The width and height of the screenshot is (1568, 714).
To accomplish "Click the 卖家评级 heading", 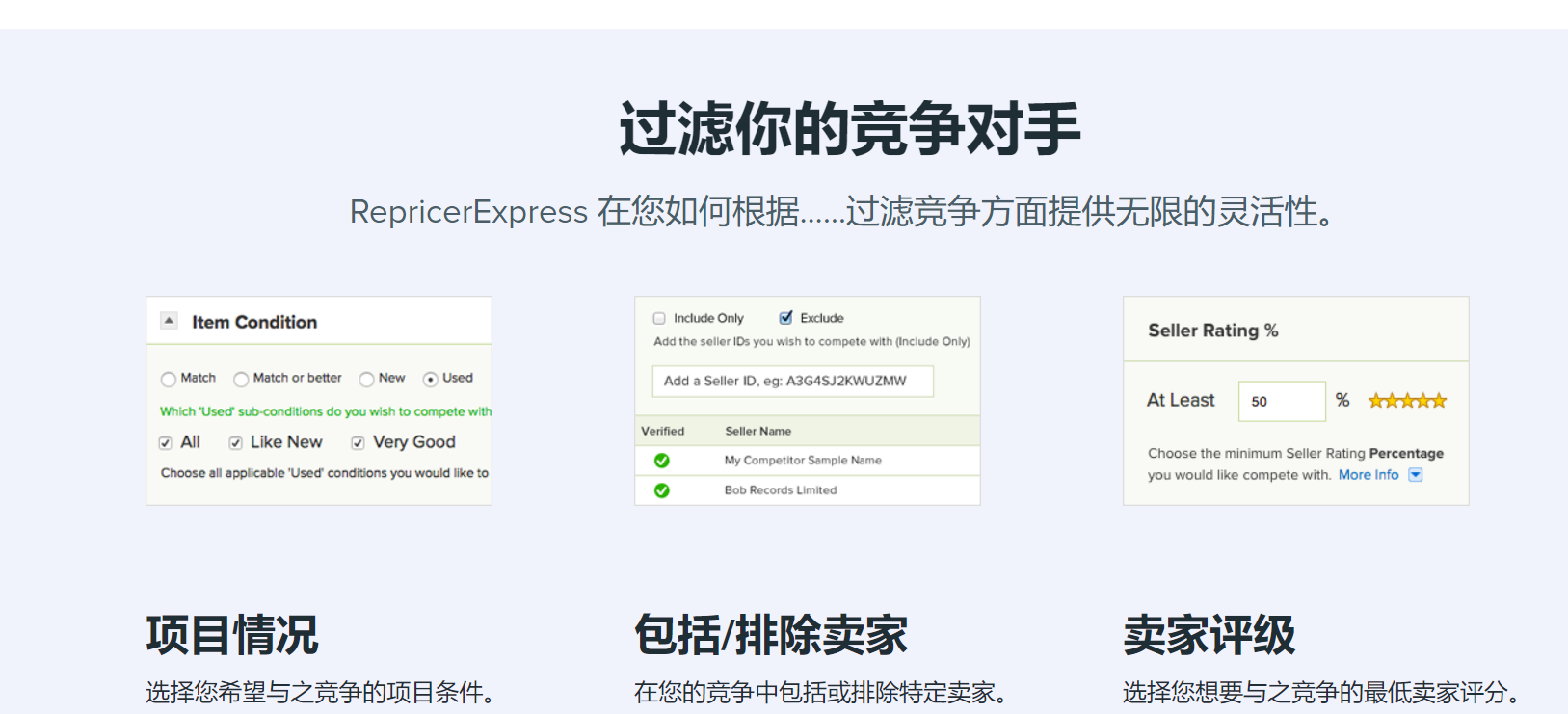I will [x=1209, y=635].
